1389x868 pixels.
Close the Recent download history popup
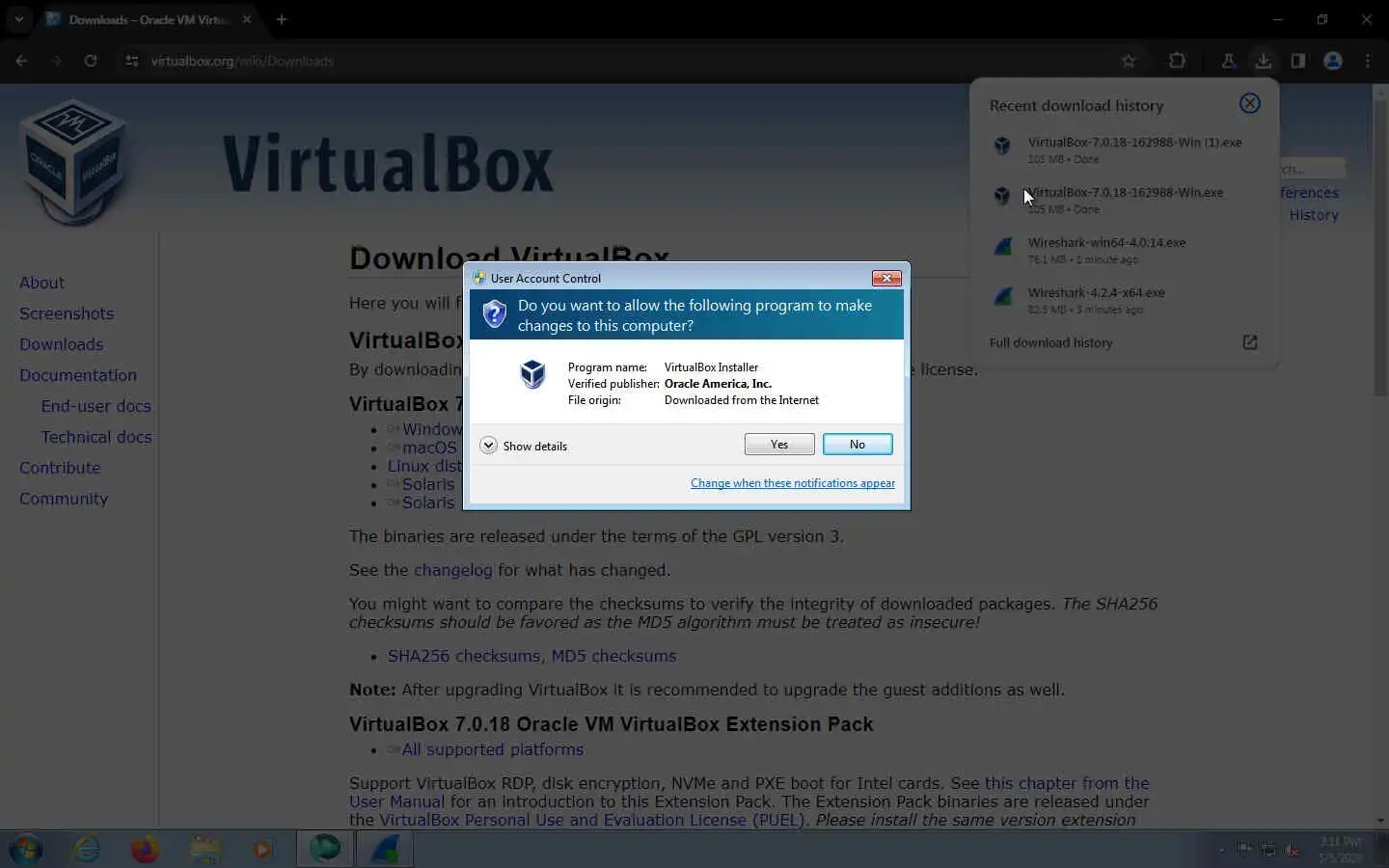coord(1249,103)
